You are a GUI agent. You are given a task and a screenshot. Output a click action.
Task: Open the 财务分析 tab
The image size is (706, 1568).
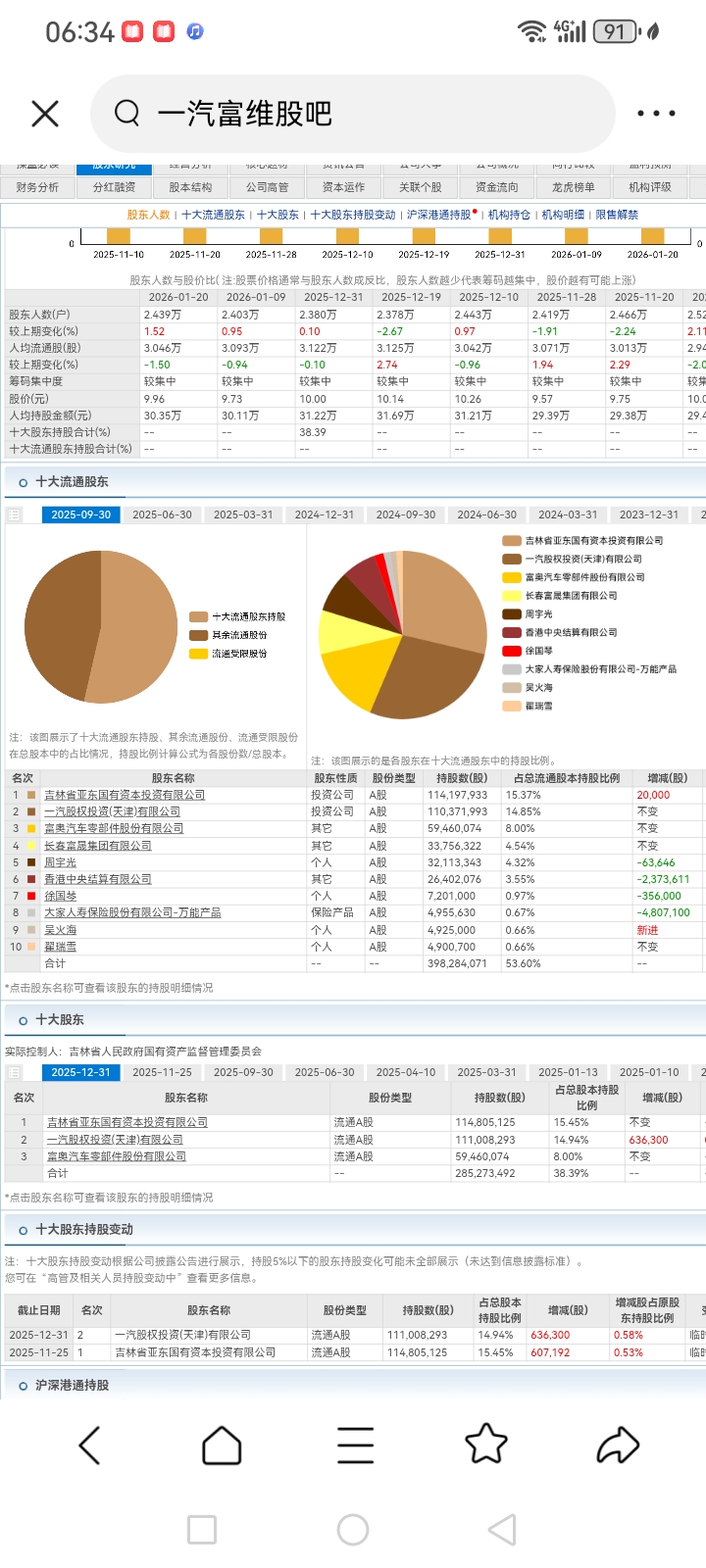(x=38, y=187)
